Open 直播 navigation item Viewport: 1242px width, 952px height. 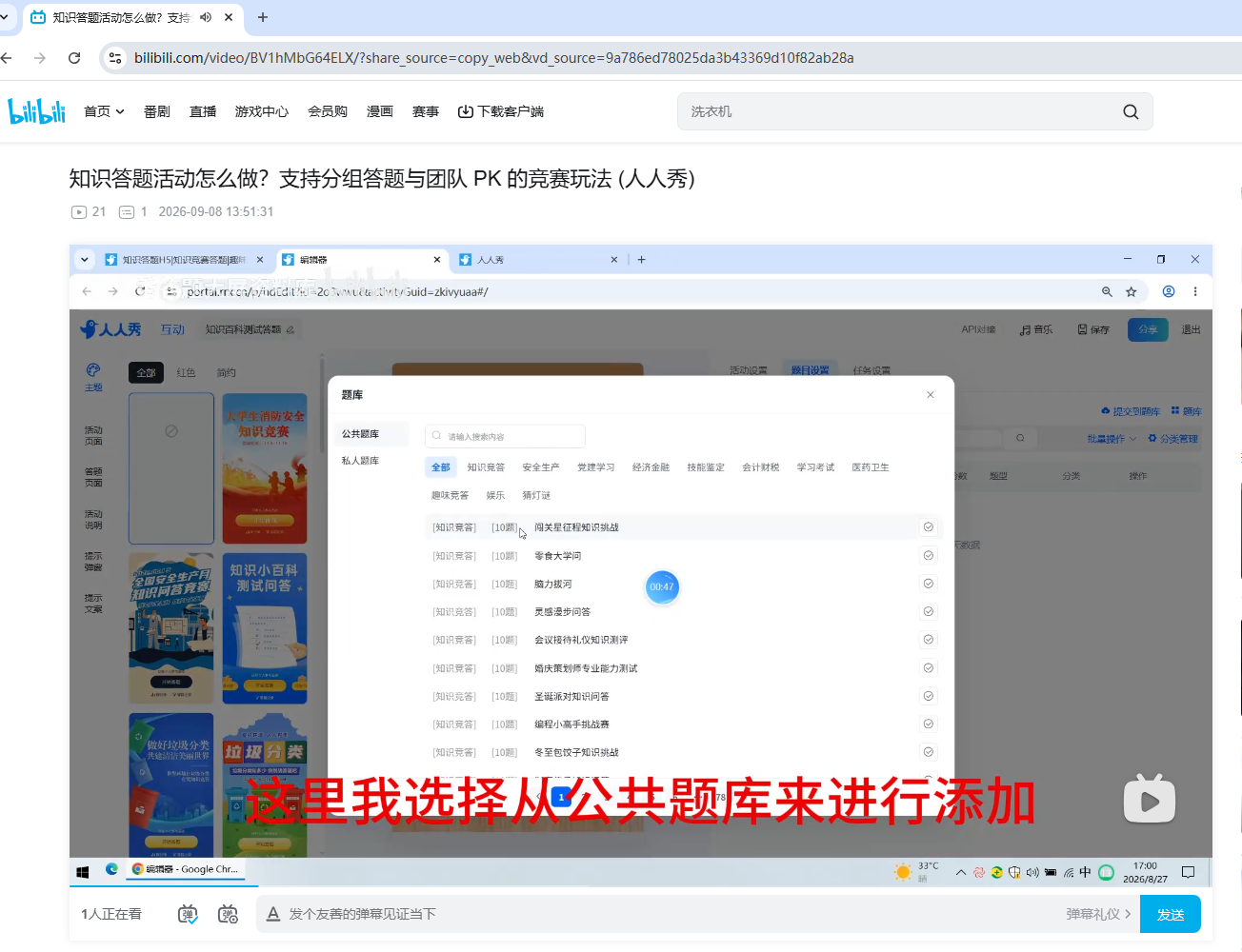click(203, 111)
